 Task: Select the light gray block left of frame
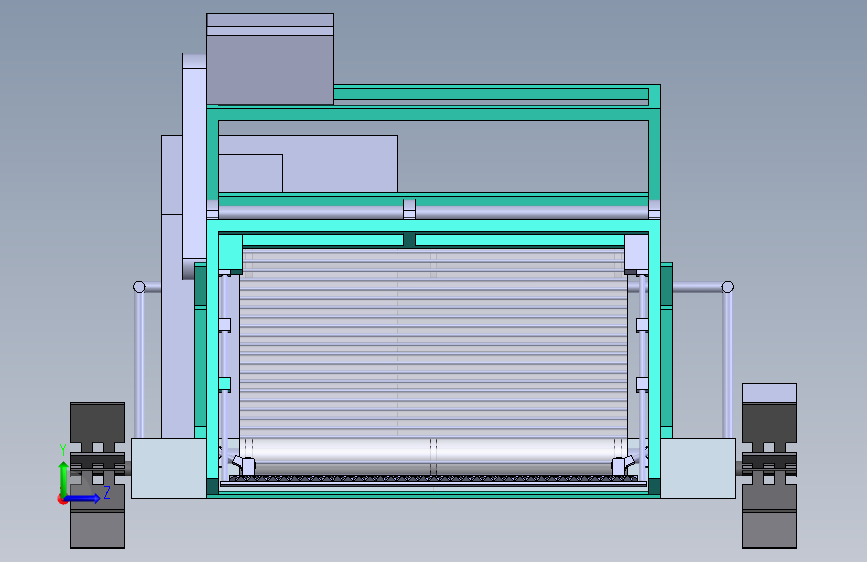168,468
